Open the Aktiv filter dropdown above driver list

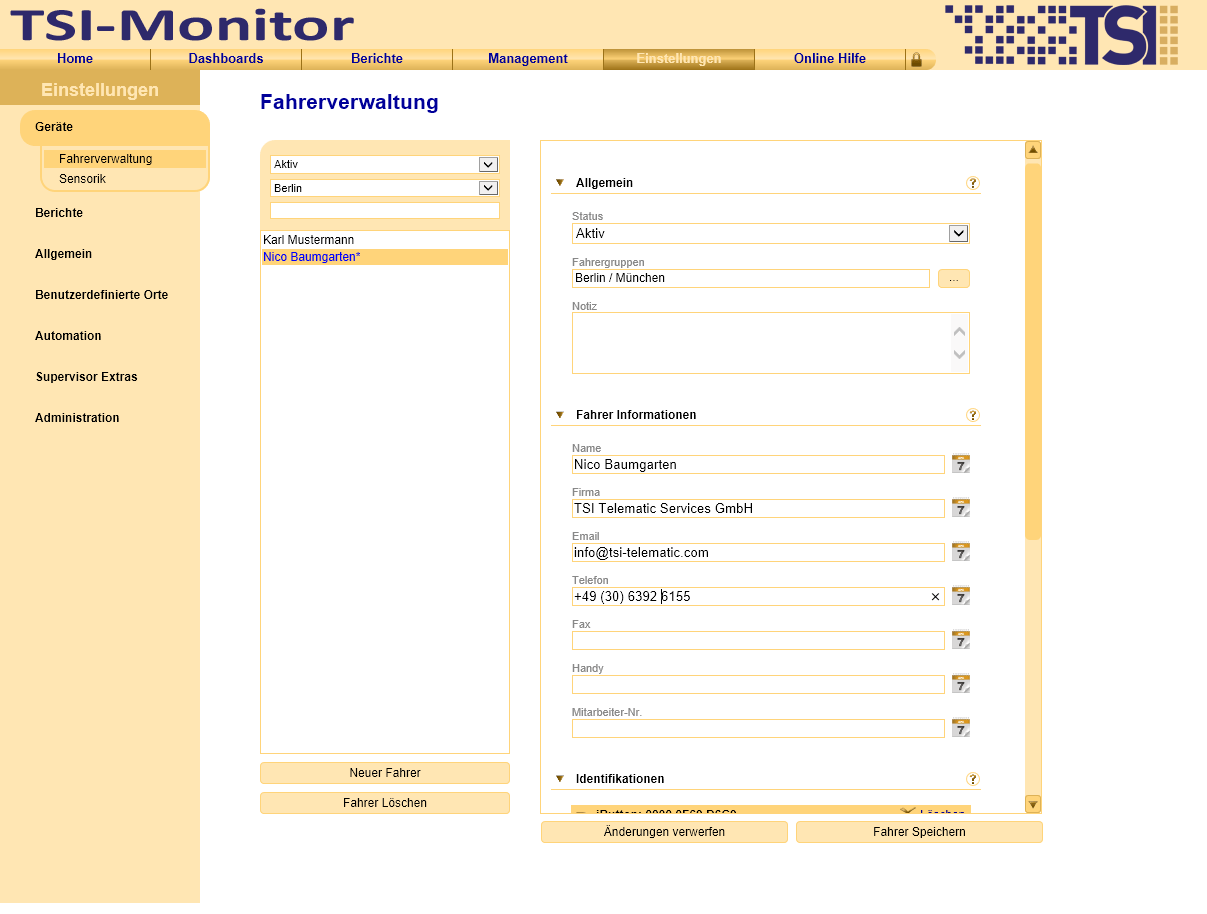click(488, 164)
